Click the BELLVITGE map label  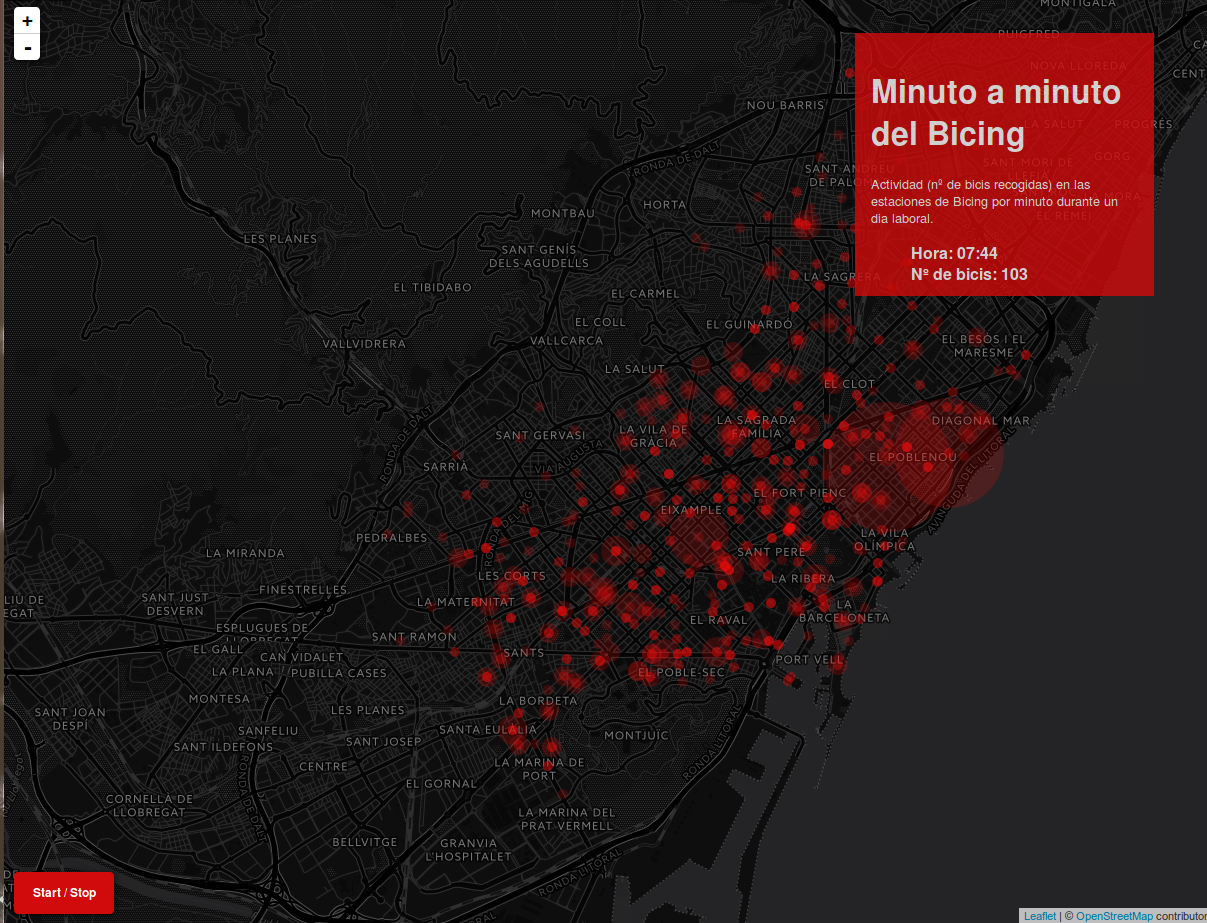[365, 843]
